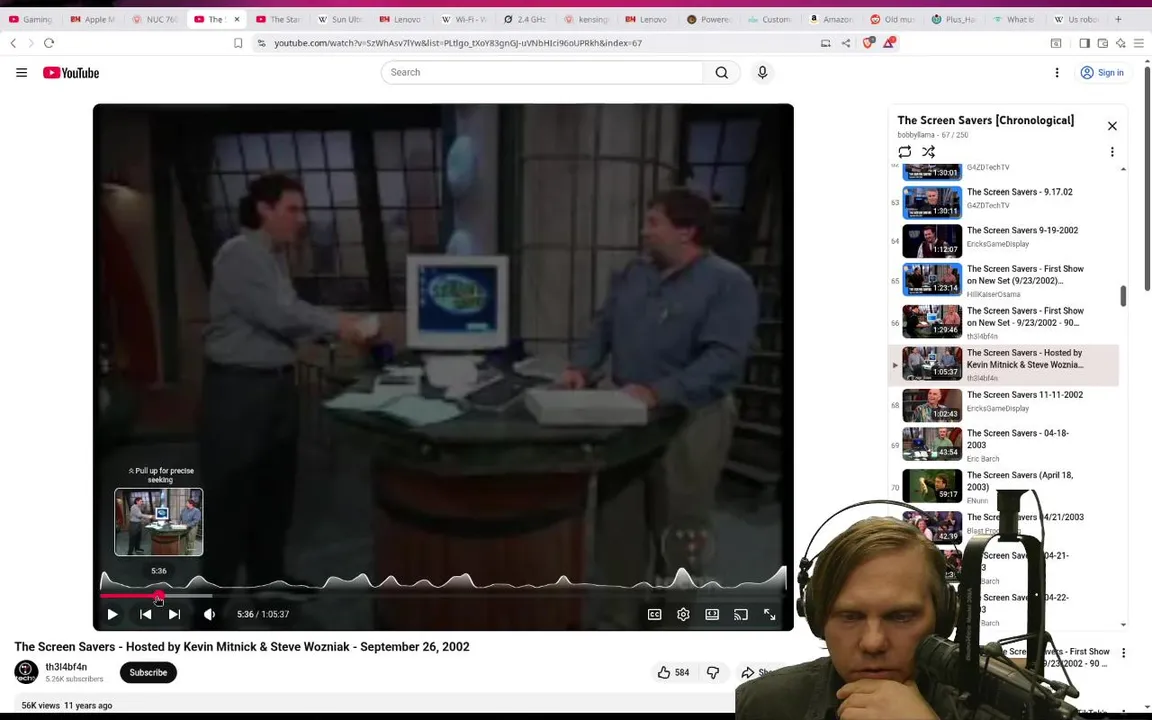Mute the video volume

pos(209,614)
